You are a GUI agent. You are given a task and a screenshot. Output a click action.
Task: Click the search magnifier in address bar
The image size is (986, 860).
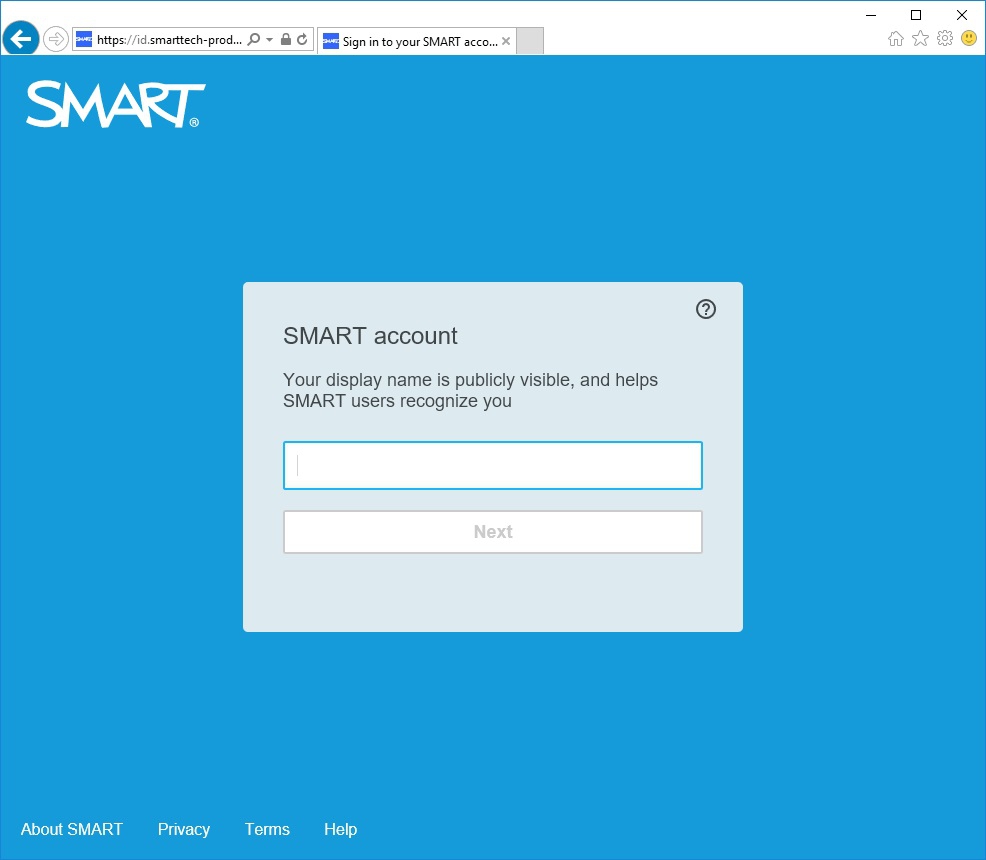253,40
